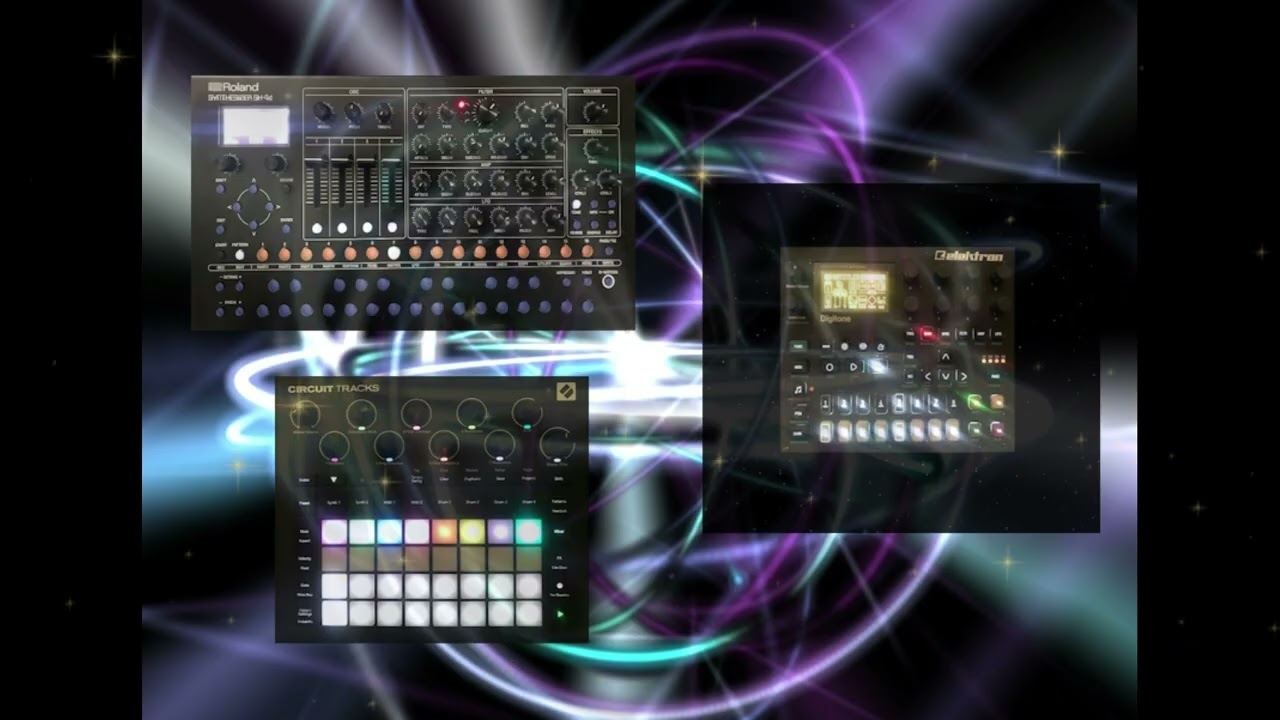The image size is (1280, 720).
Task: Click the white record dot on Circuit Tracks
Action: pyautogui.click(x=560, y=585)
